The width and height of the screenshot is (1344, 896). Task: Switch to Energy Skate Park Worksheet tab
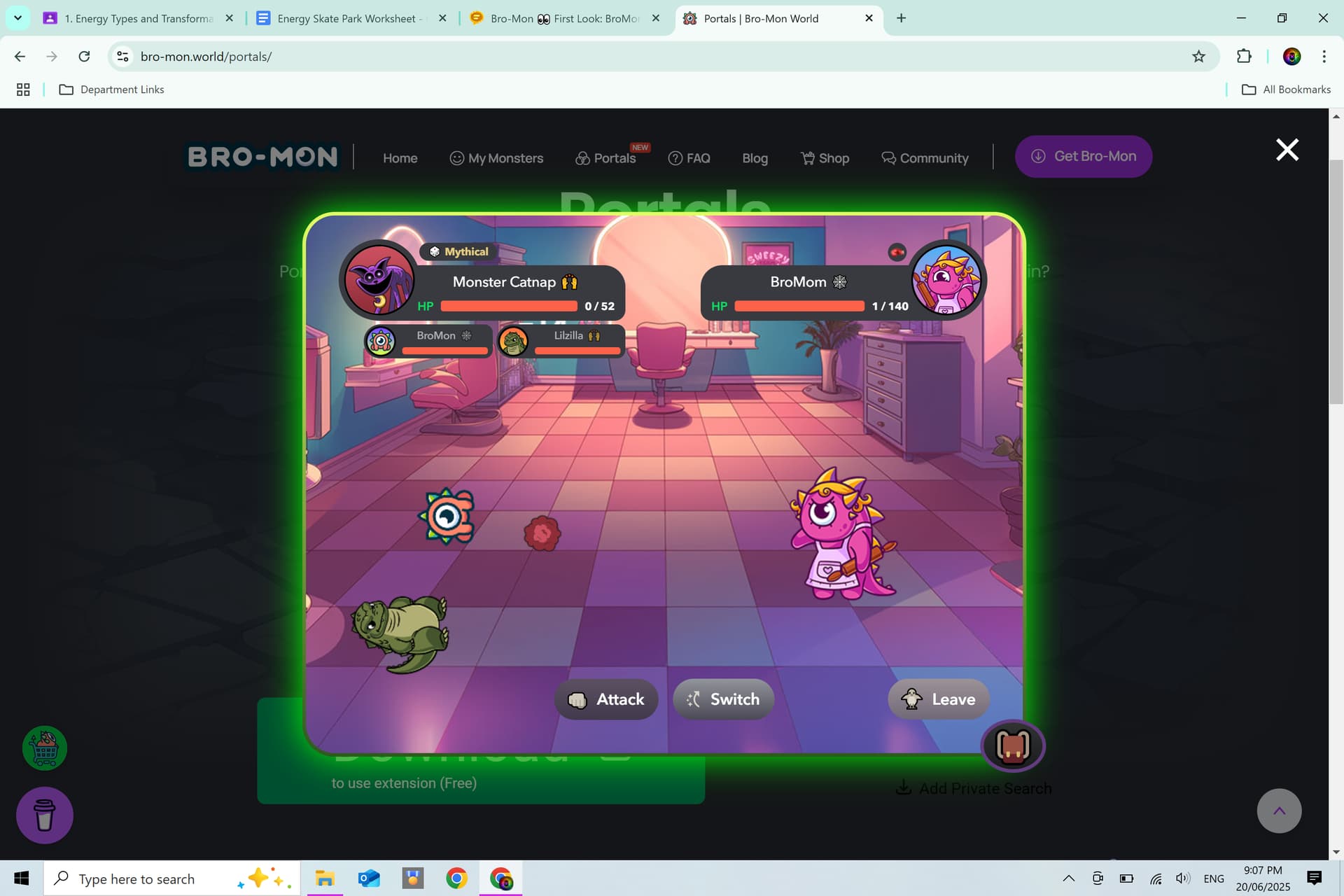click(346, 18)
